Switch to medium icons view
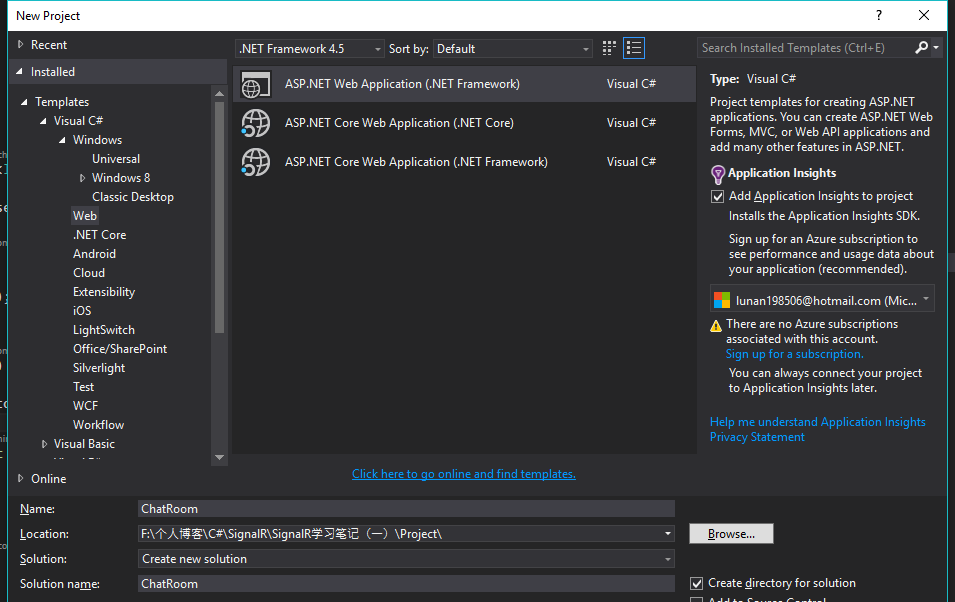The height and width of the screenshot is (602, 955). click(608, 48)
